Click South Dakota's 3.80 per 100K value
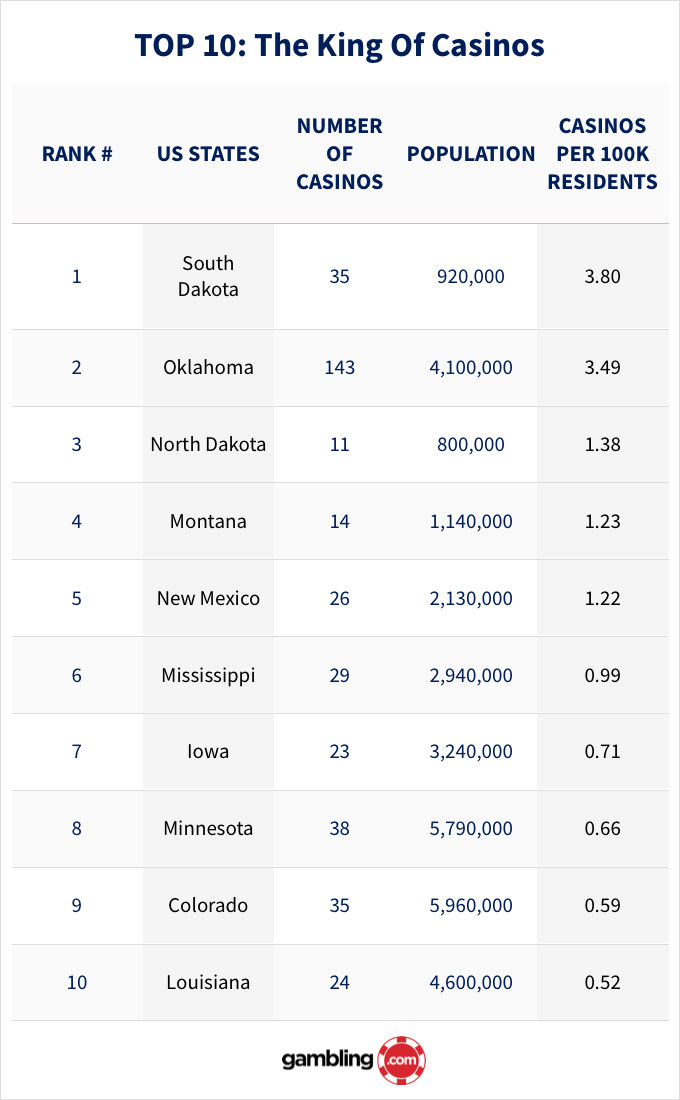This screenshot has width=680, height=1100. [x=602, y=276]
